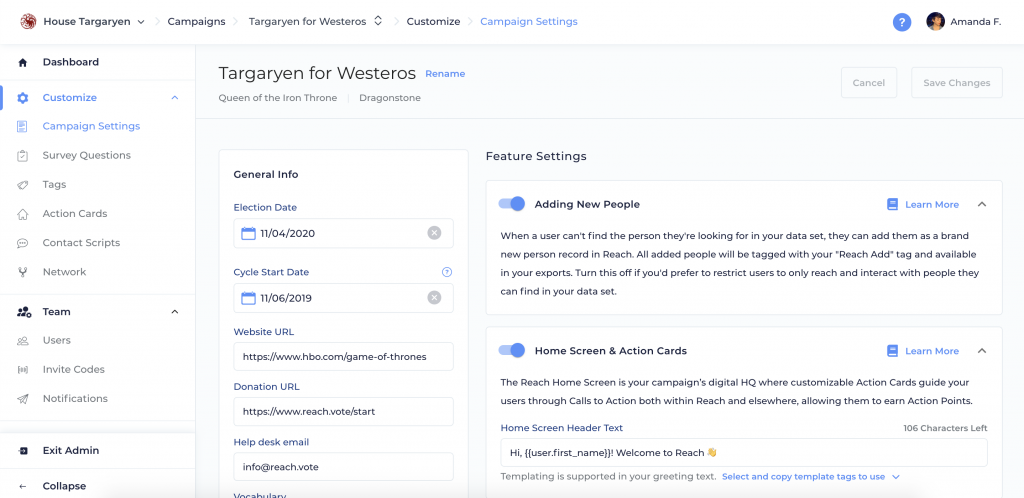Viewport: 1024px width, 498px height.
Task: Click the Rename link
Action: [445, 74]
